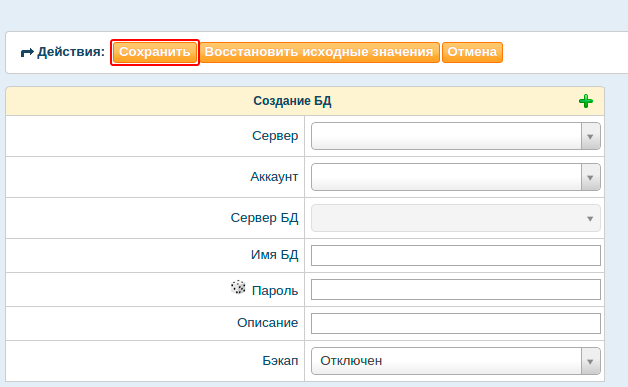The height and width of the screenshot is (387, 628).
Task: Click the Сервер dropdown arrow
Action: pyautogui.click(x=590, y=137)
